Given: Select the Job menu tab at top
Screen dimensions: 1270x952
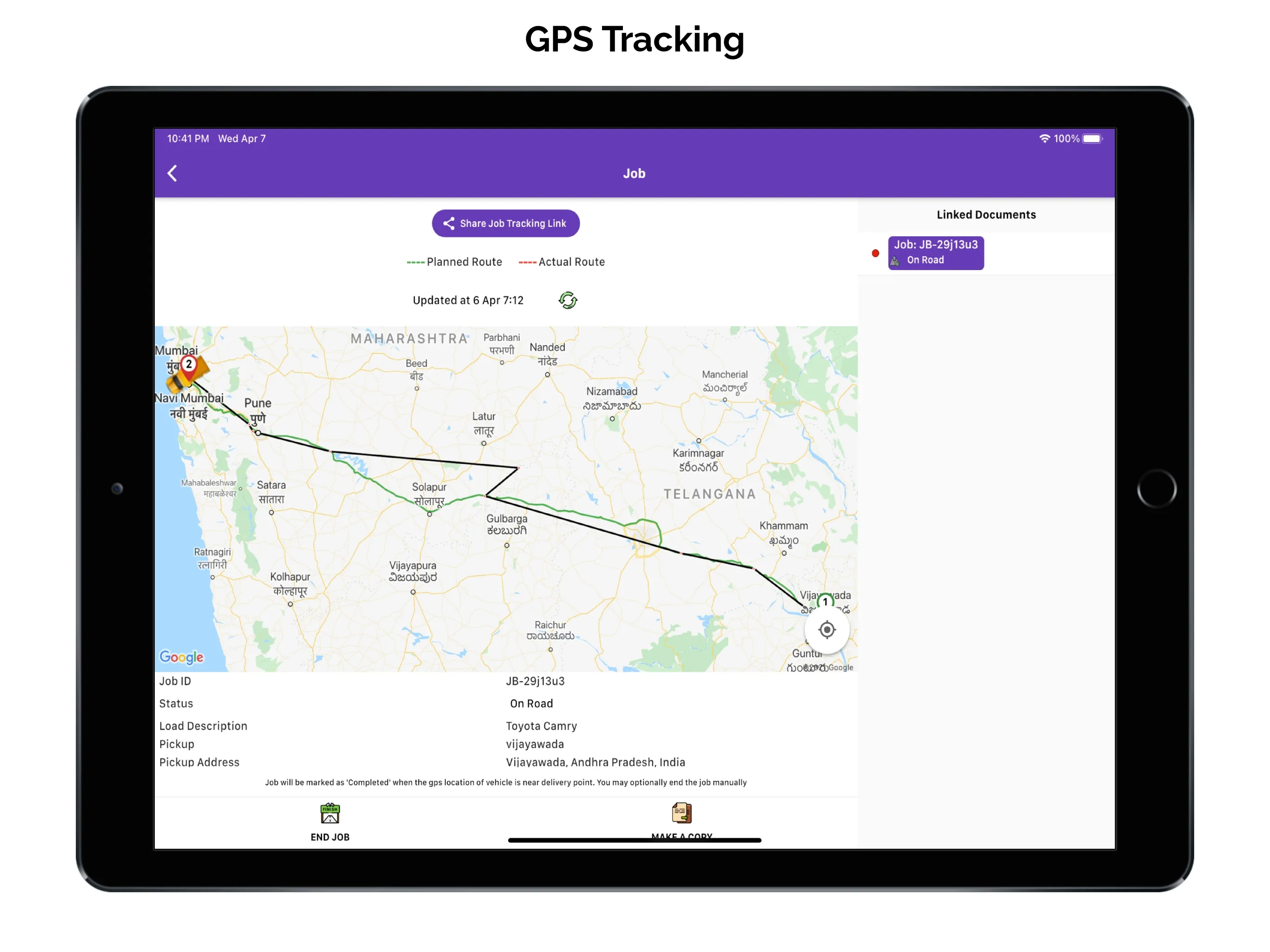Looking at the screenshot, I should click(635, 174).
